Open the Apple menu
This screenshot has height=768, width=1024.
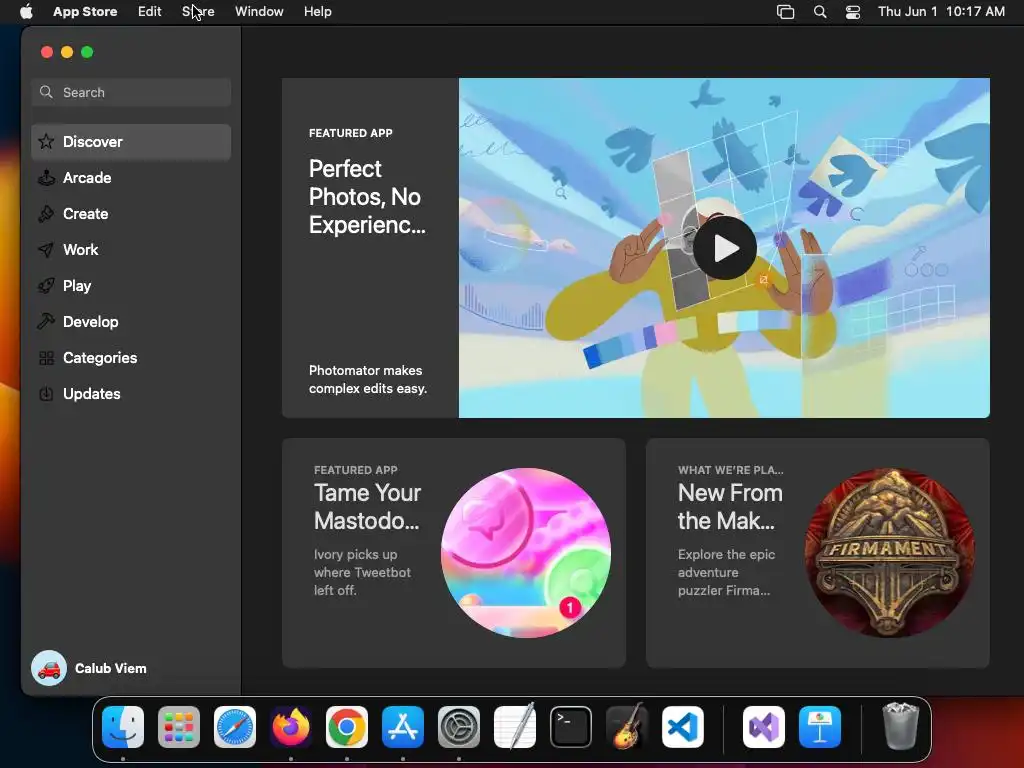pyautogui.click(x=26, y=12)
